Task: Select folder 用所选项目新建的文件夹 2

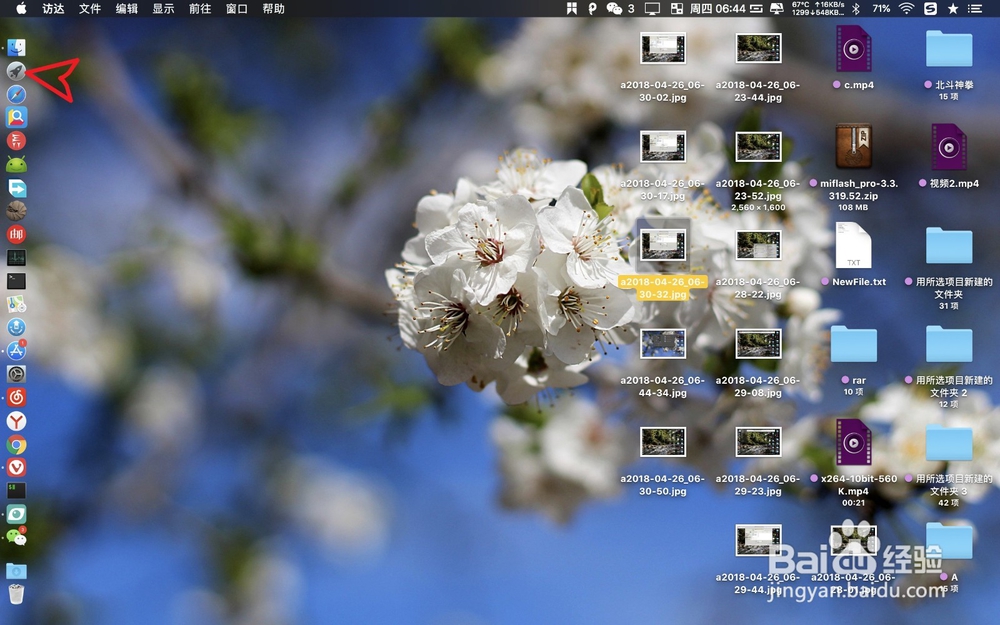Action: [x=949, y=344]
